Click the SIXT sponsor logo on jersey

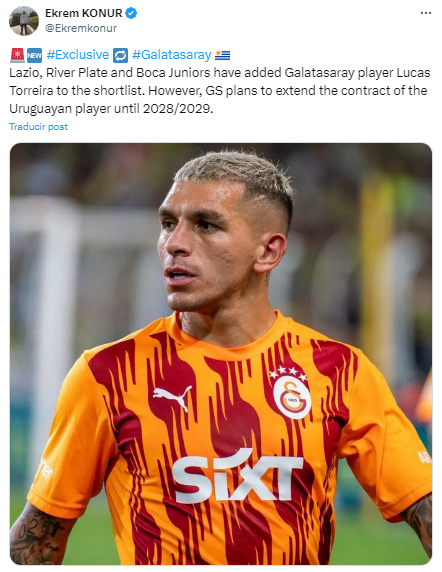coord(237,476)
